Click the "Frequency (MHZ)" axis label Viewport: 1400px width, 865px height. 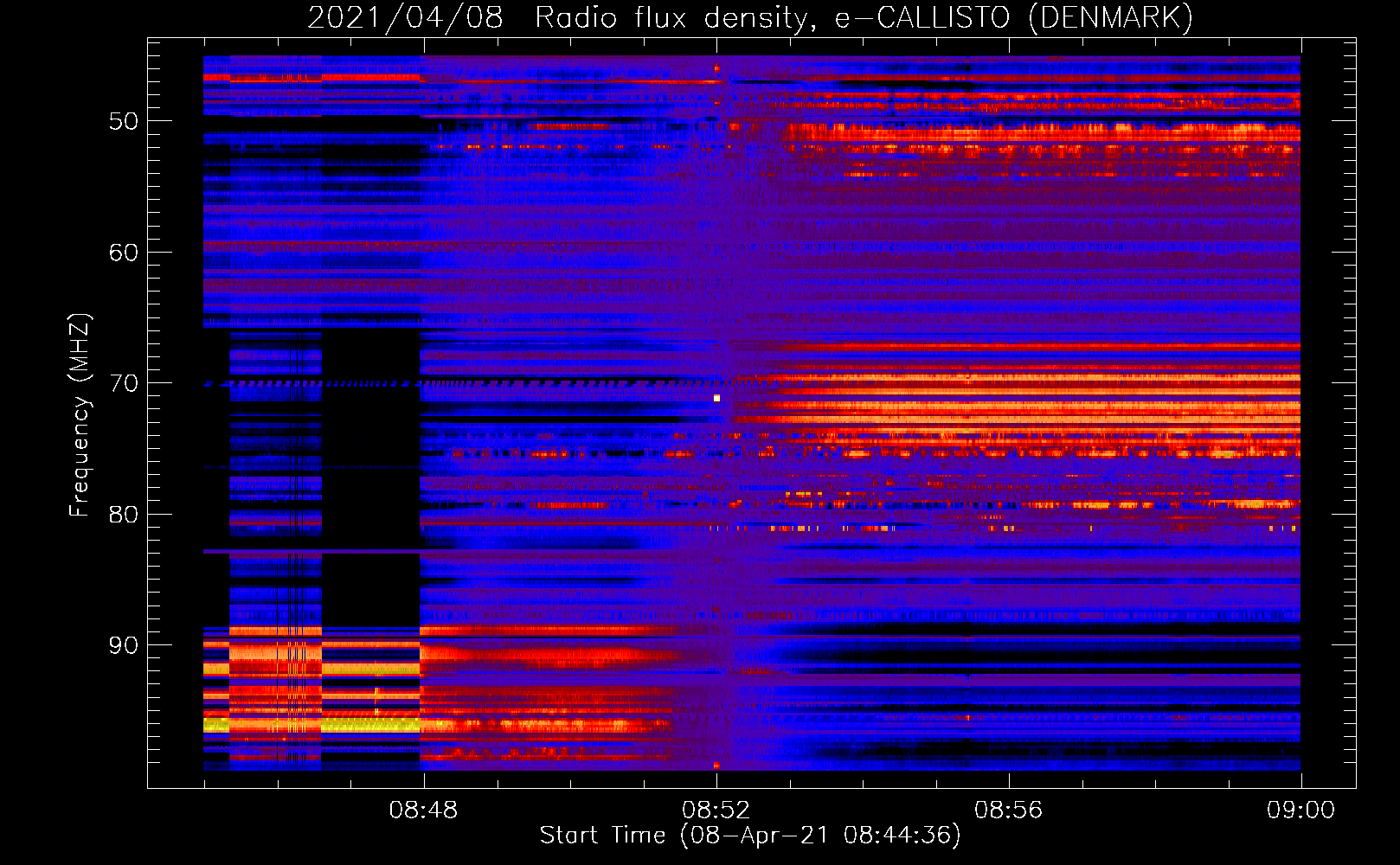tap(80, 415)
